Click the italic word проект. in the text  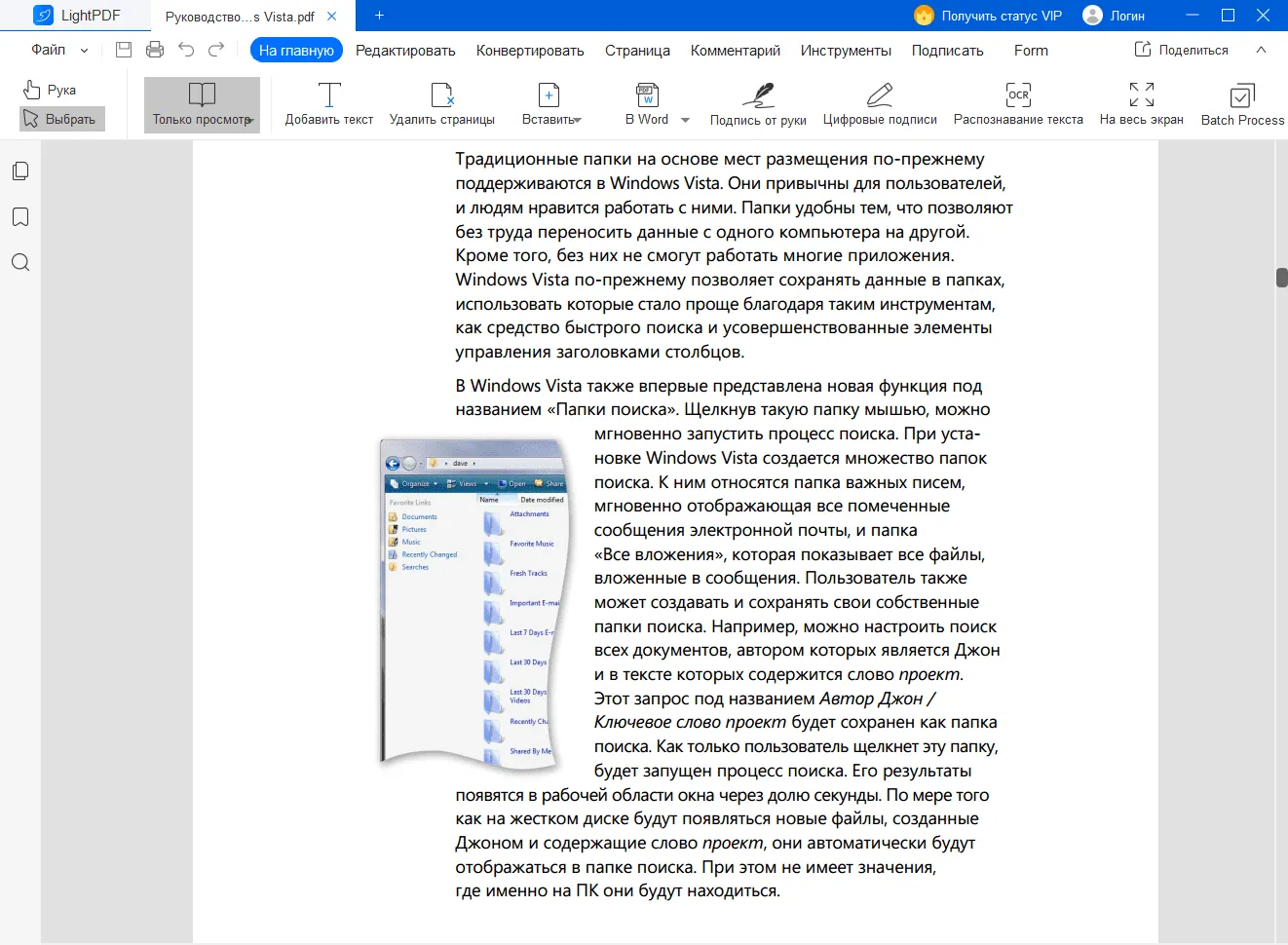click(x=930, y=674)
